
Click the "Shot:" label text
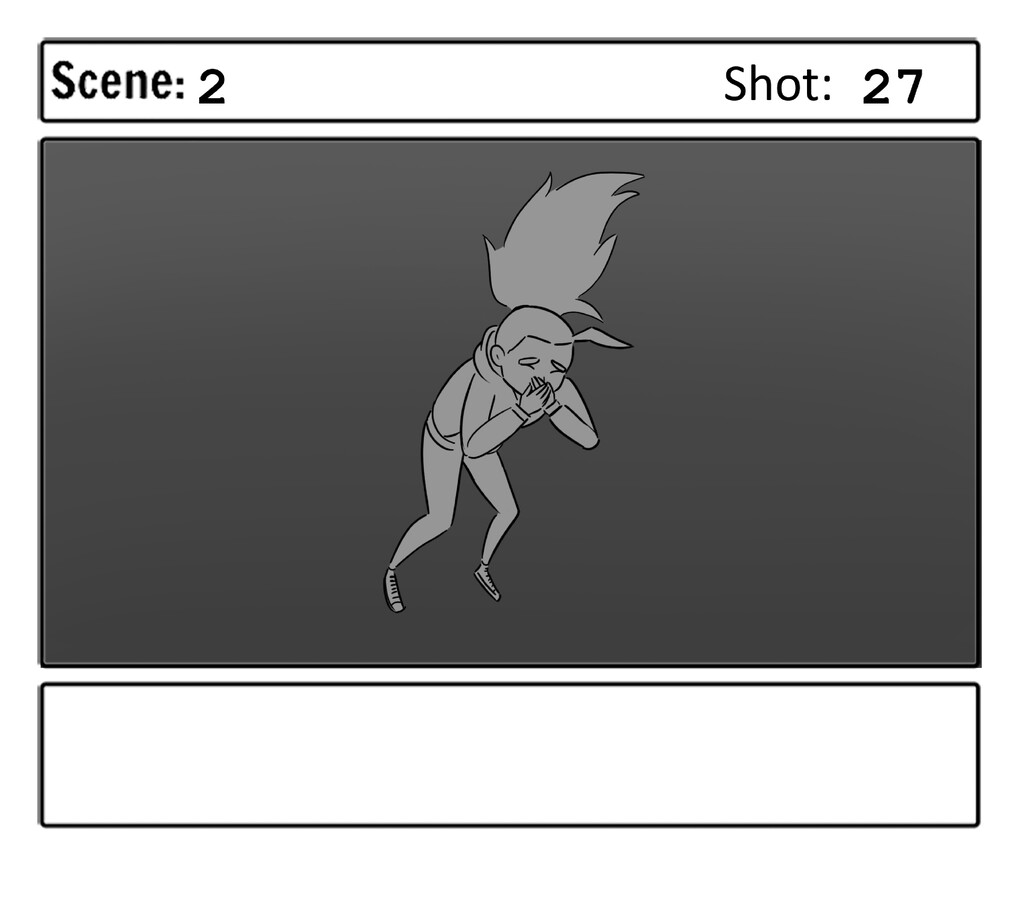point(777,84)
